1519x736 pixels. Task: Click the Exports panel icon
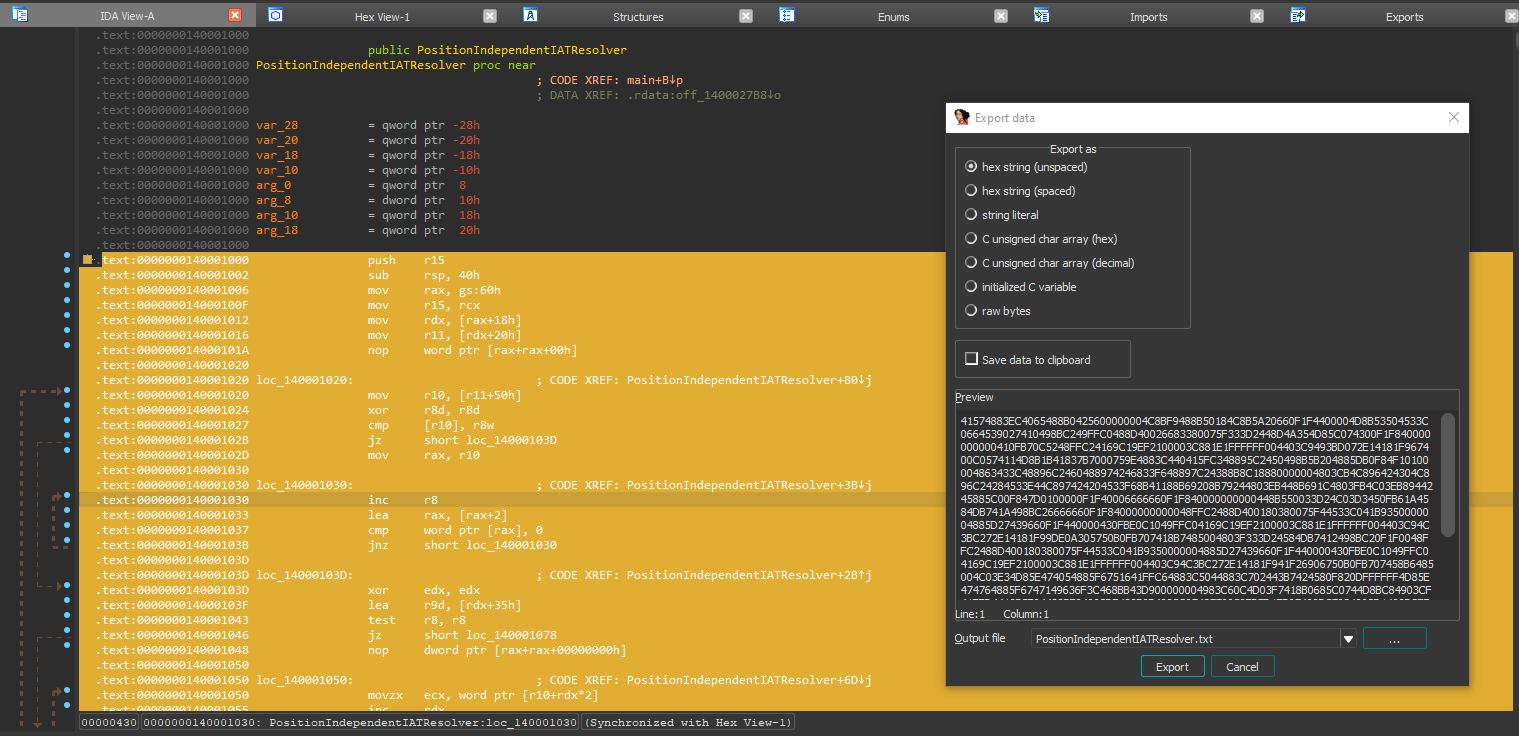pos(1297,15)
